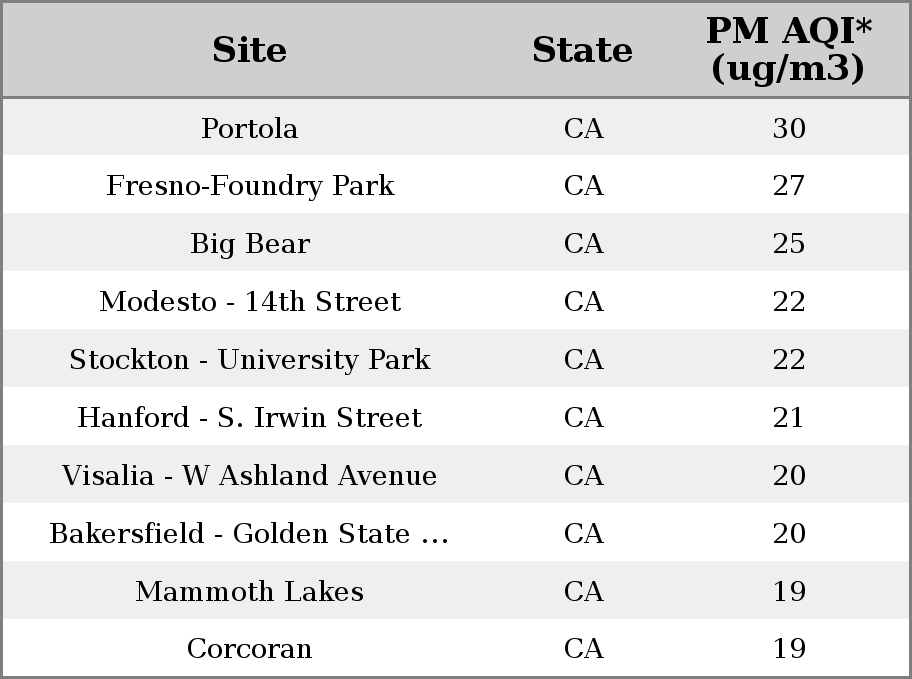The height and width of the screenshot is (679, 912).
Task: Select Modesto - 14th Street cell
Action: click(250, 301)
